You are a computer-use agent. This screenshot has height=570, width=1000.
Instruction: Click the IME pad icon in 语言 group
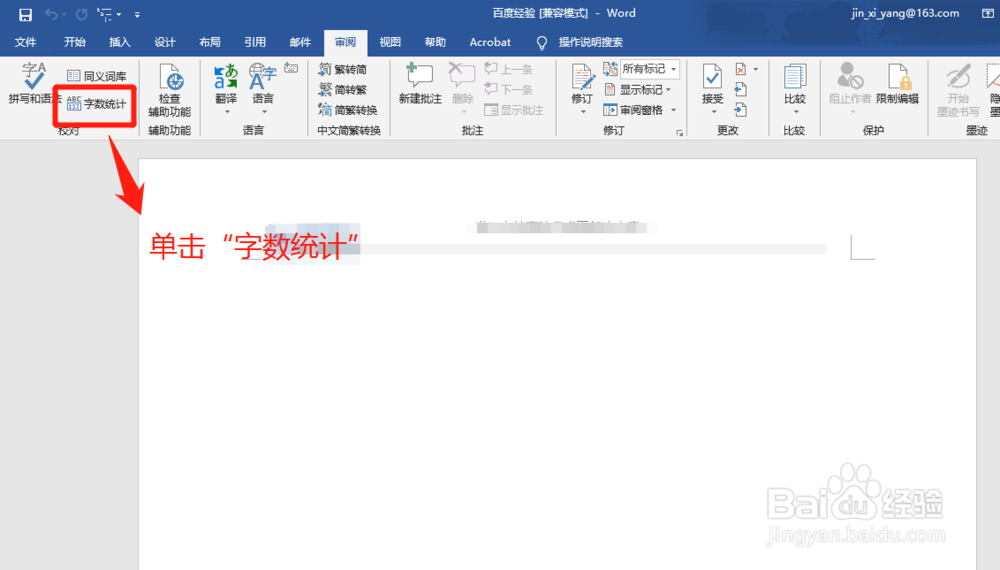[x=291, y=68]
